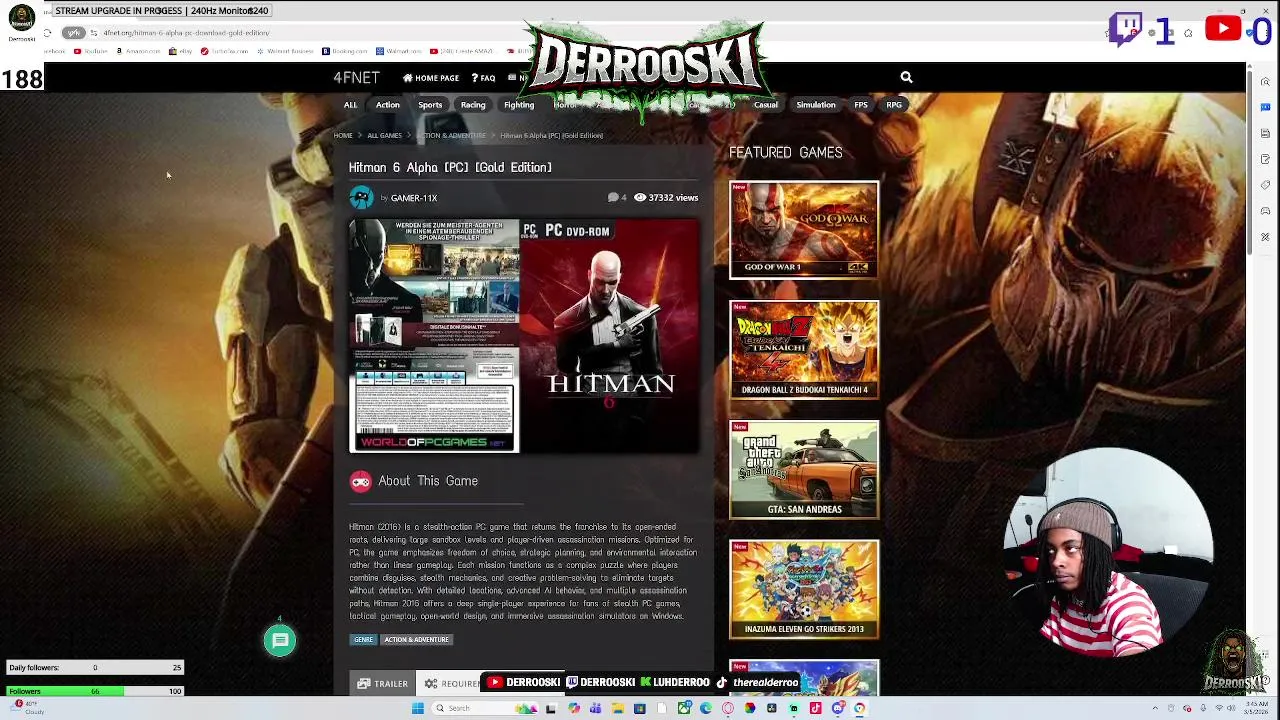Click the Daily followers goal bar
This screenshot has height=720, width=1280.
[95, 668]
